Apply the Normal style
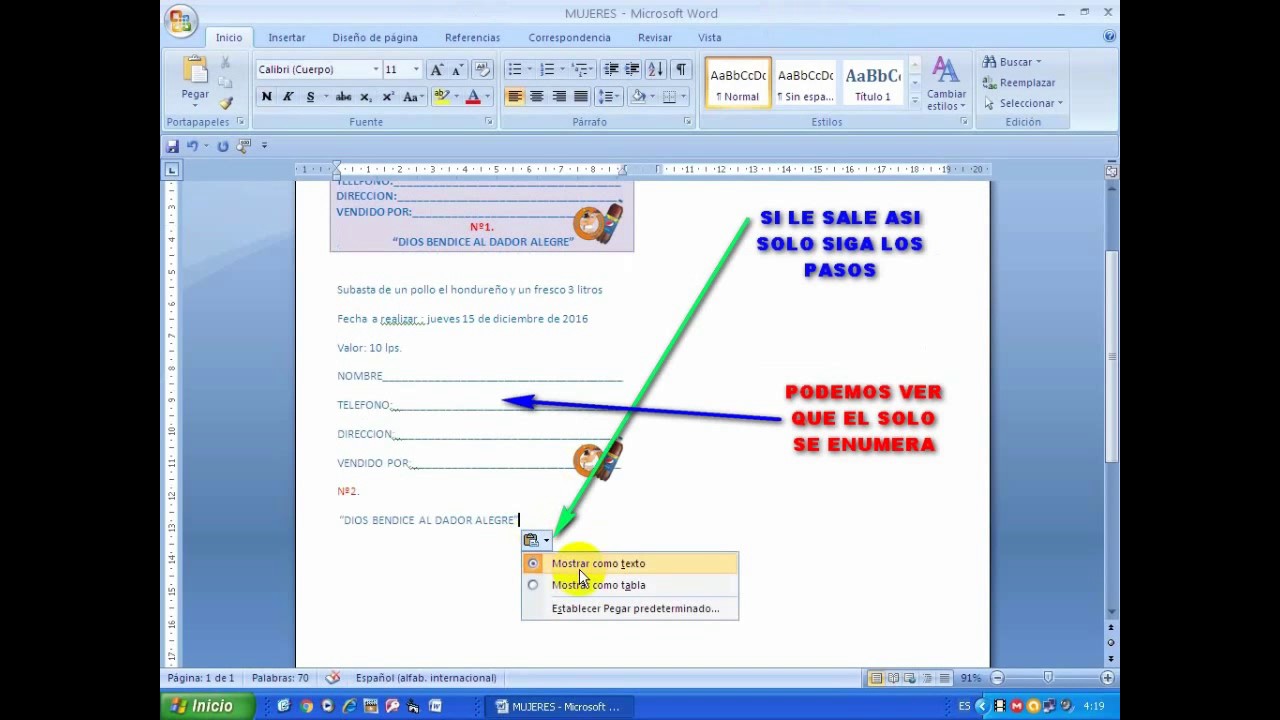This screenshot has width=1280, height=720. [738, 82]
